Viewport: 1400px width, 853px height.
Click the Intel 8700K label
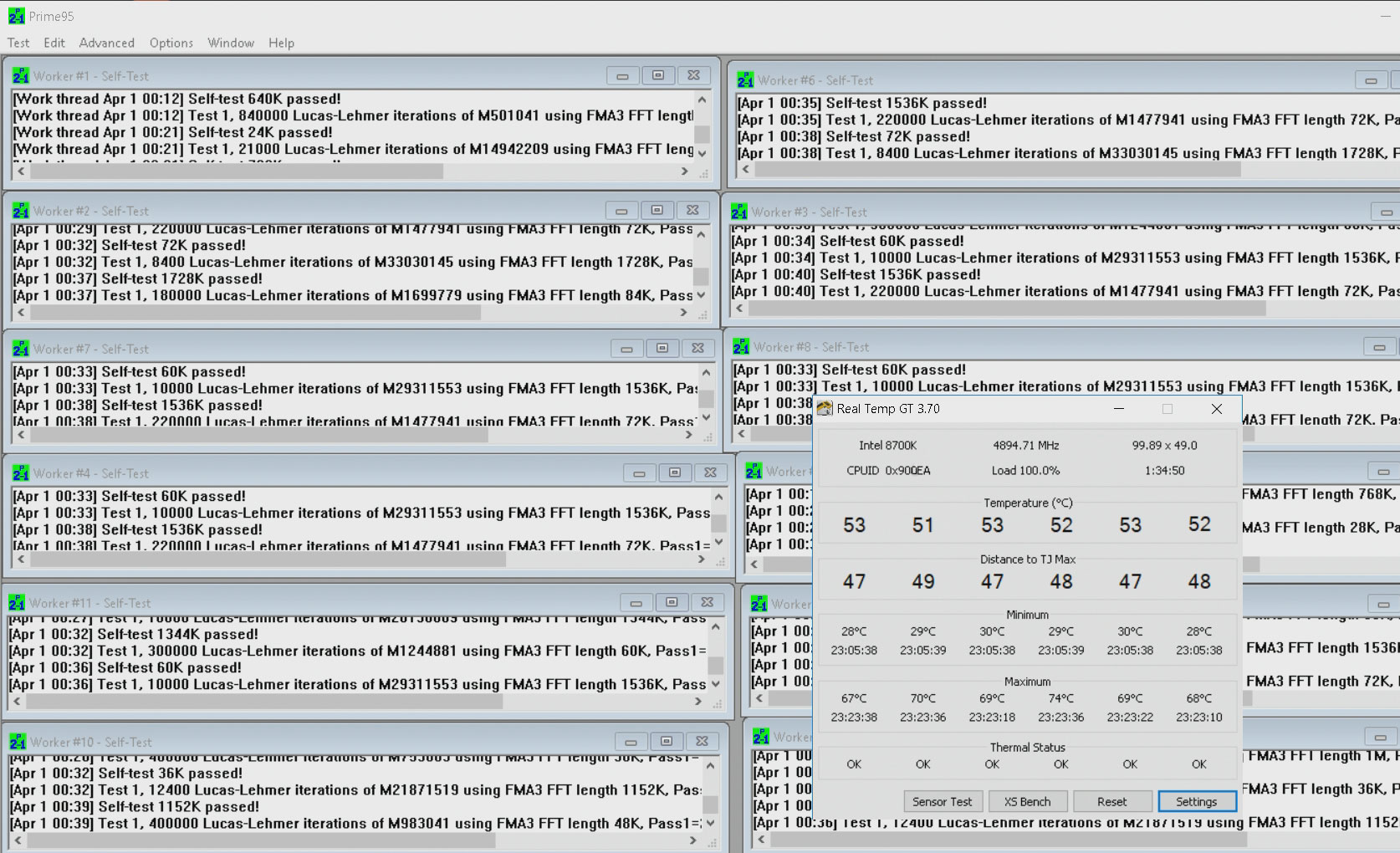coord(887,445)
